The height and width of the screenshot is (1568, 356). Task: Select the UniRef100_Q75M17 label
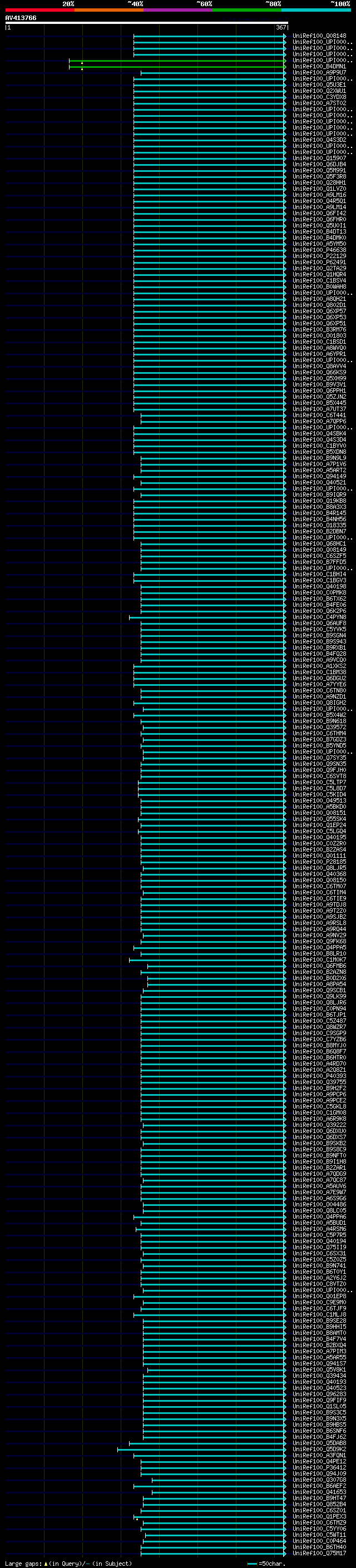tap(319, 1554)
